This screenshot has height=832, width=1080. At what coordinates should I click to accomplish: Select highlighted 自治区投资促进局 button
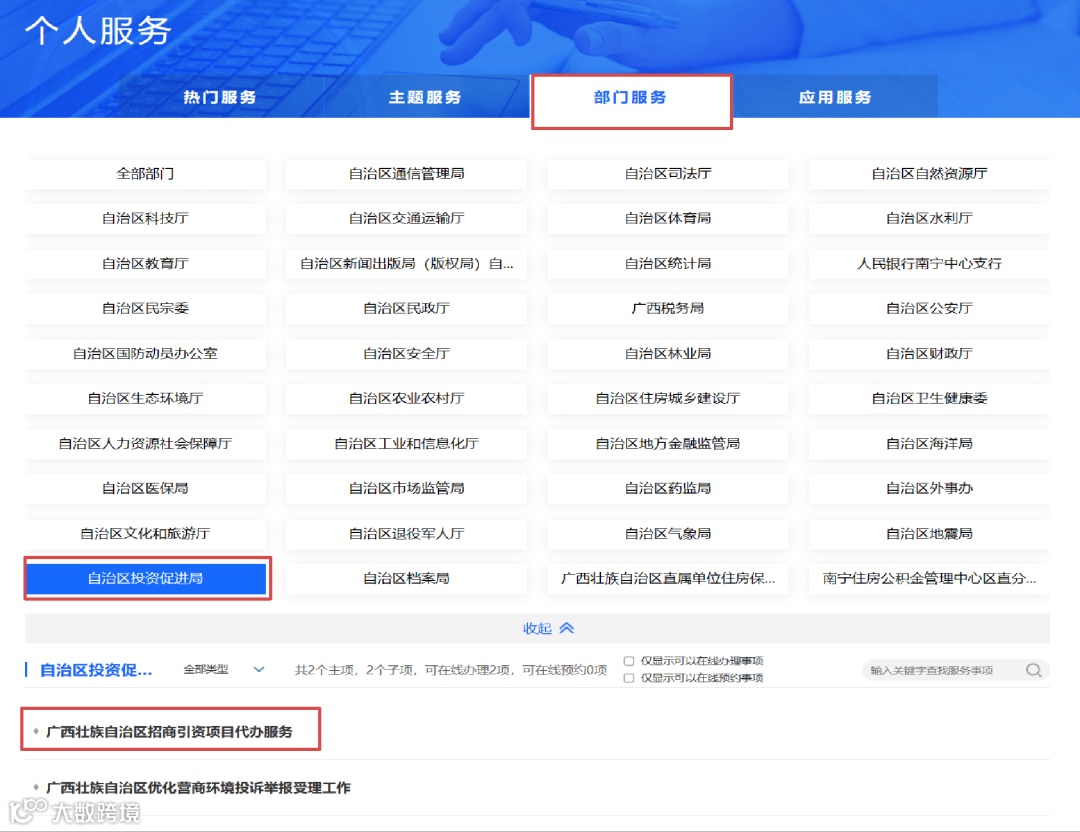(x=147, y=579)
